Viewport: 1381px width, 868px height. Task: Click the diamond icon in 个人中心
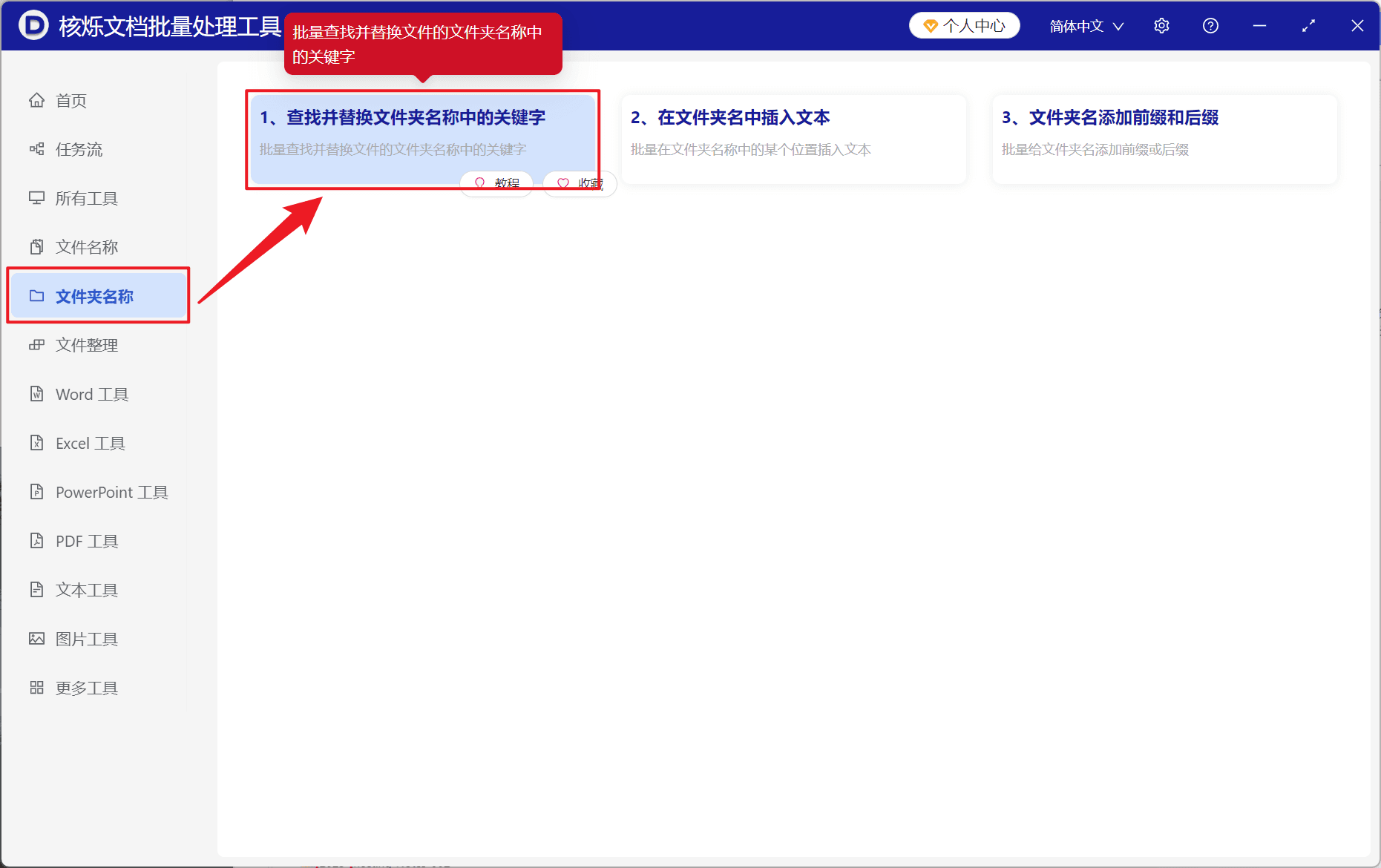click(x=930, y=27)
